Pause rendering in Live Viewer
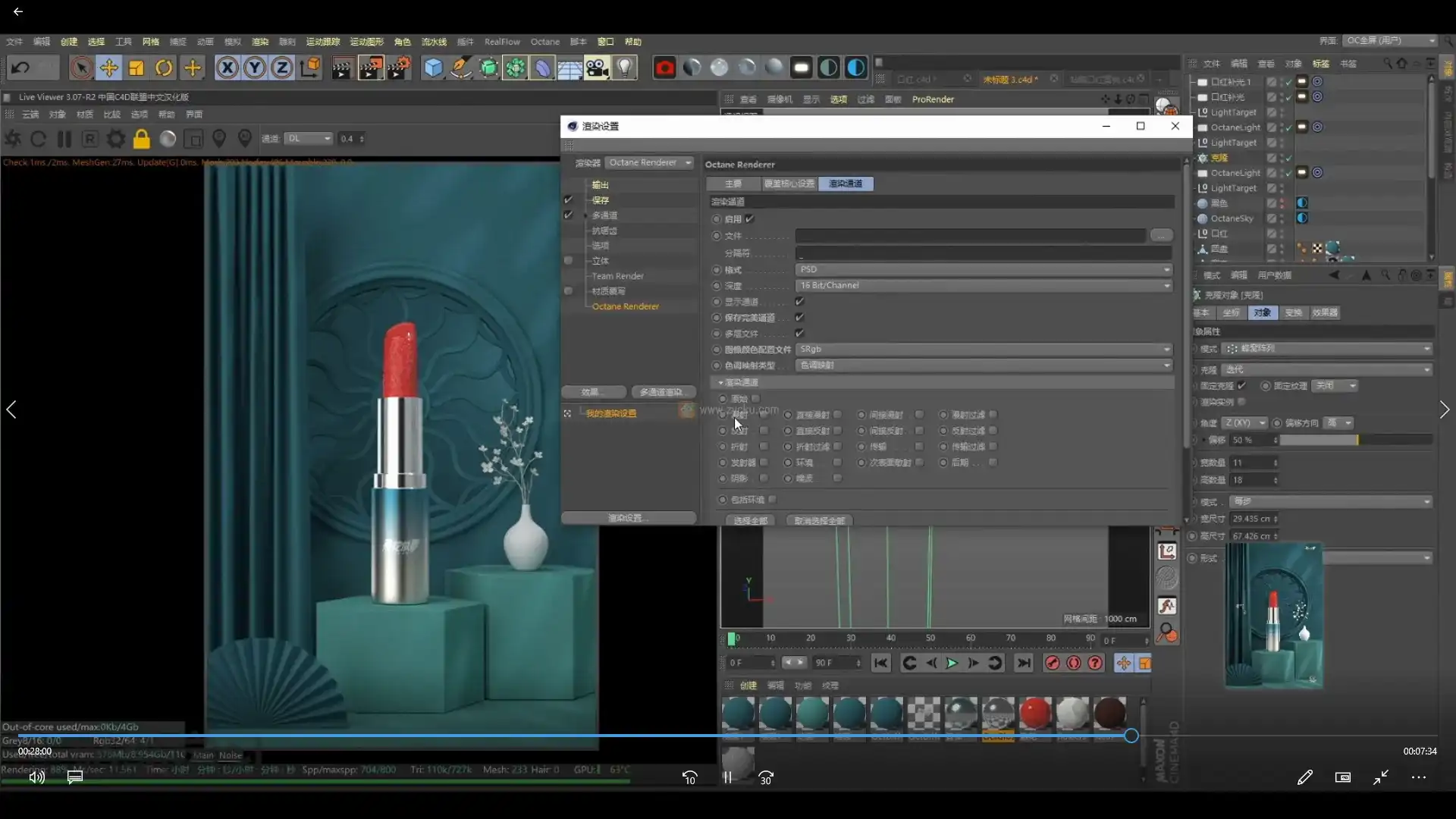The height and width of the screenshot is (819, 1456). (x=64, y=139)
